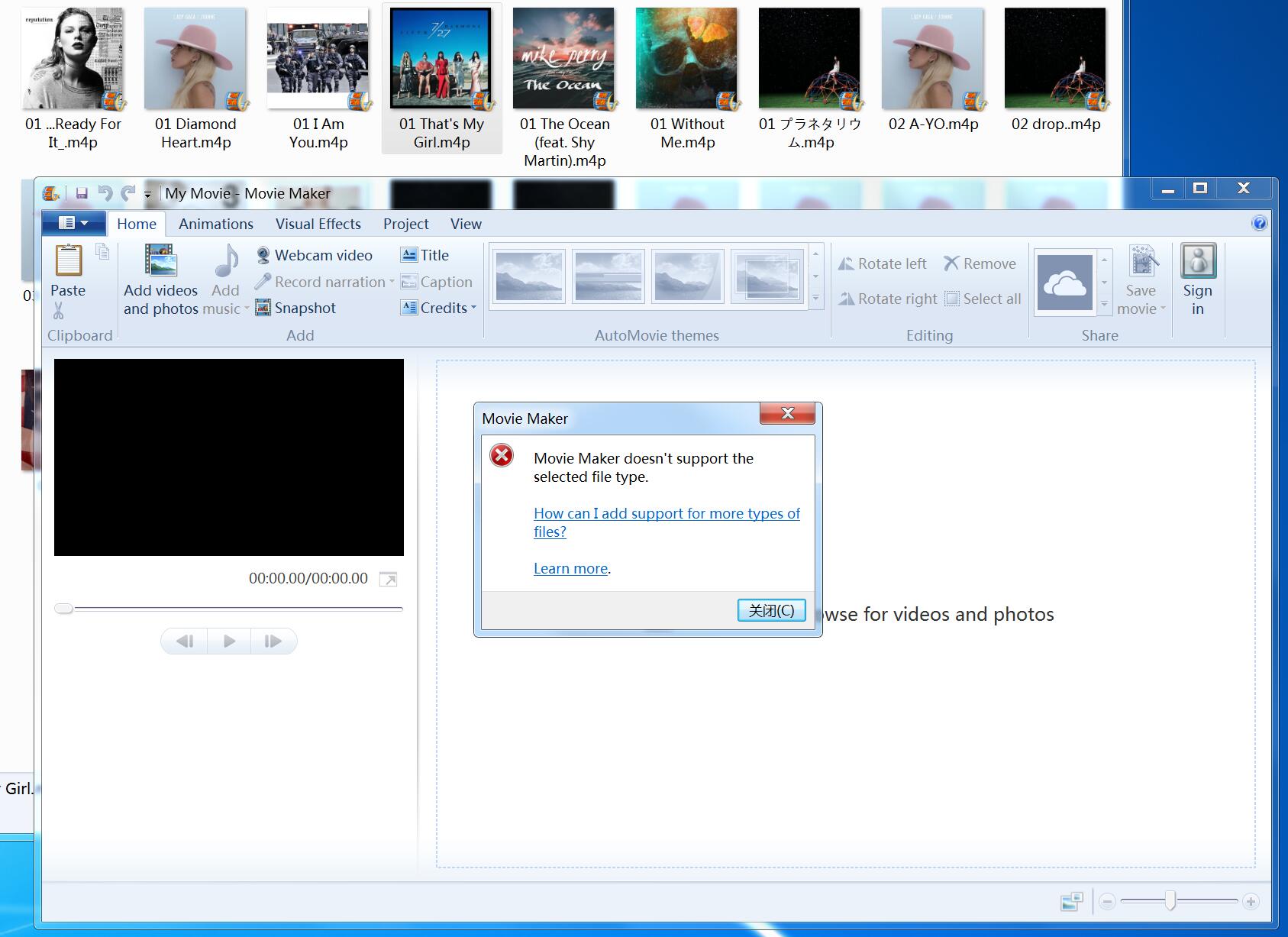Viewport: 1288px width, 937px height.
Task: Click the Learn more link
Action: (x=570, y=568)
